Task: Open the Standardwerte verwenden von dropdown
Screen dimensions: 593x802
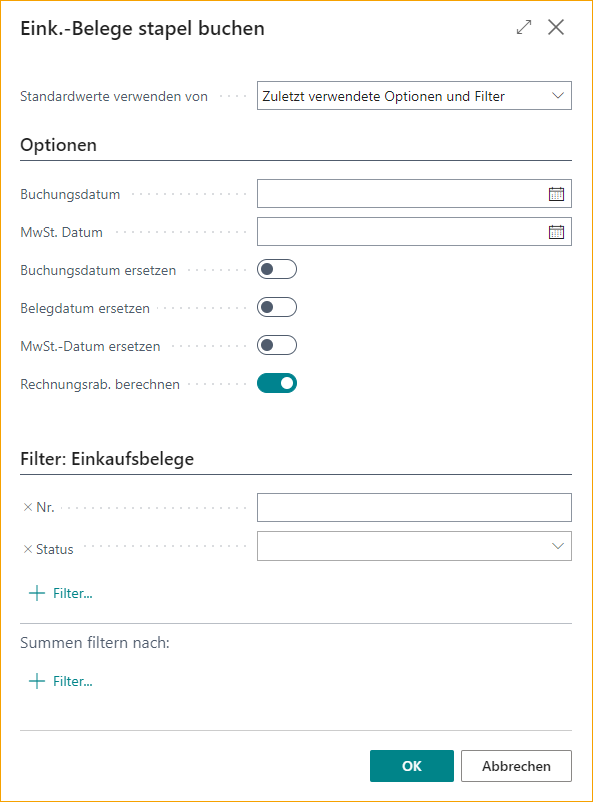Action: click(x=560, y=95)
